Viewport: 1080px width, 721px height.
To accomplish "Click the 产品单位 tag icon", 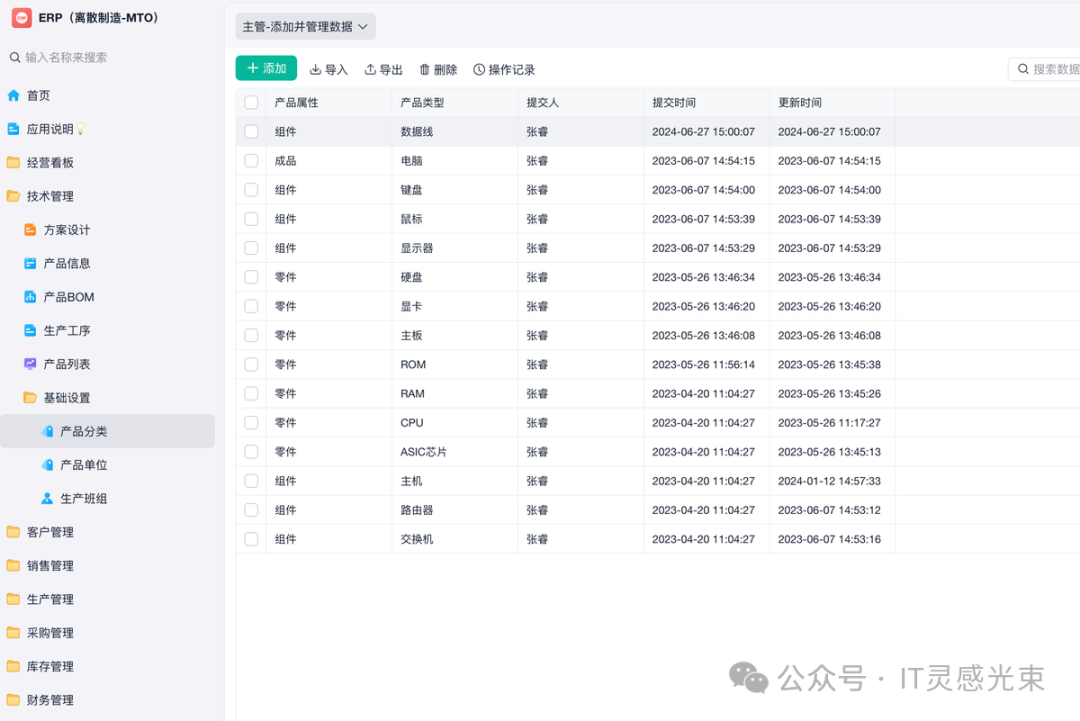I will coord(47,465).
